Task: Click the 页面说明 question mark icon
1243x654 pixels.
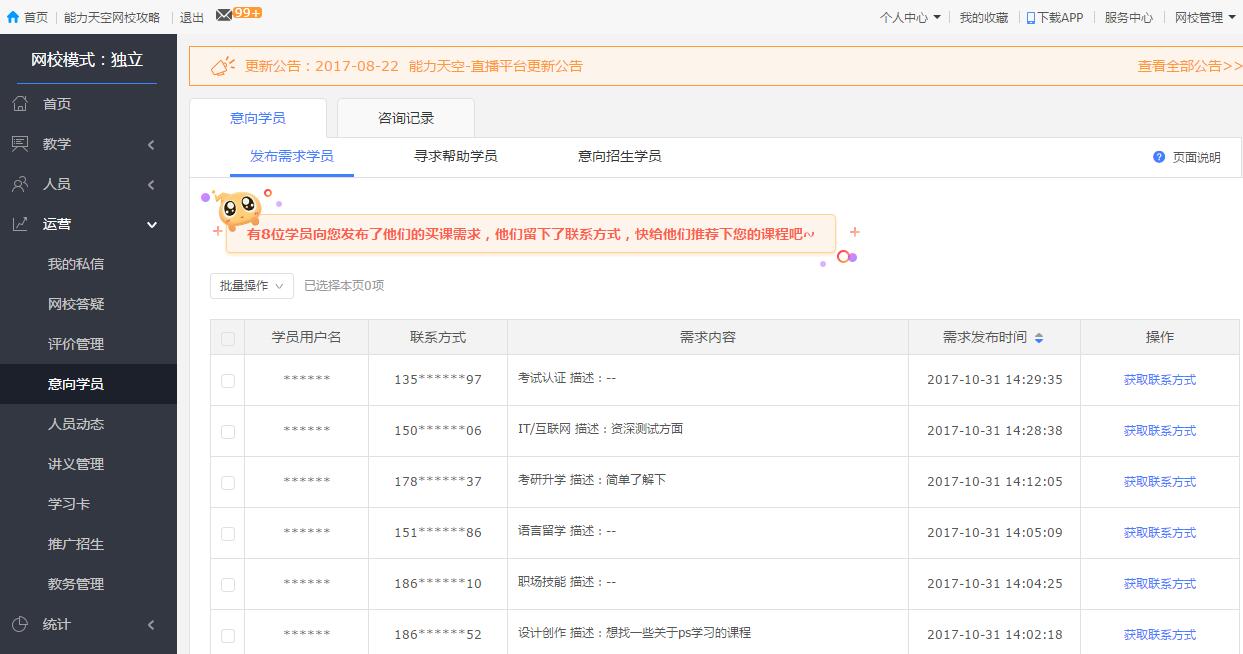Action: click(1159, 157)
